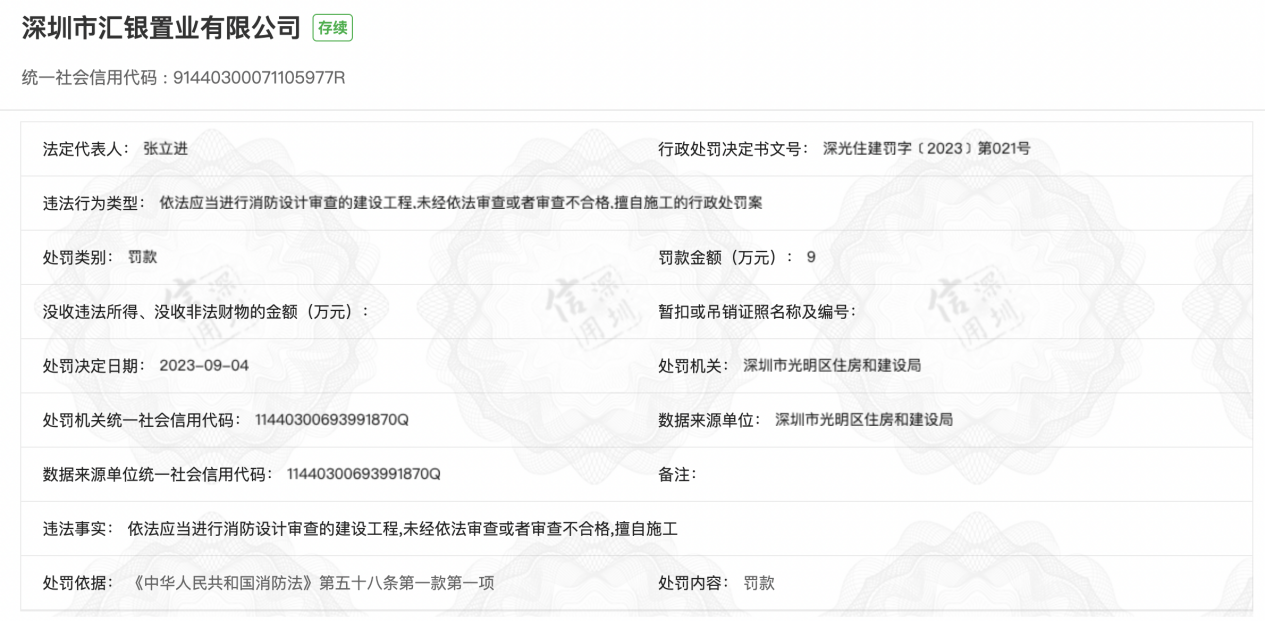Viewport: 1265px width, 621px height.
Task: Click the violation fact text ending 擅自施工
Action: 403,528
